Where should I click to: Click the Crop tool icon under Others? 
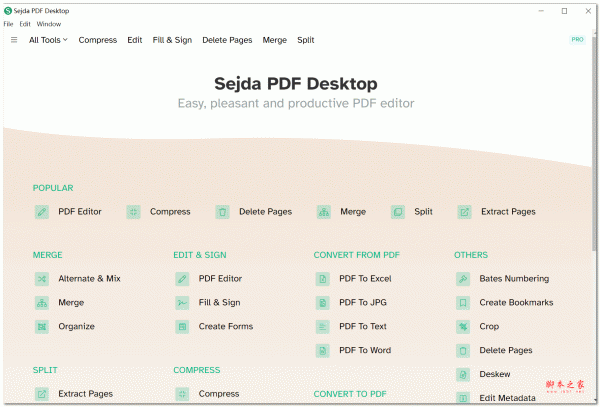pos(463,326)
